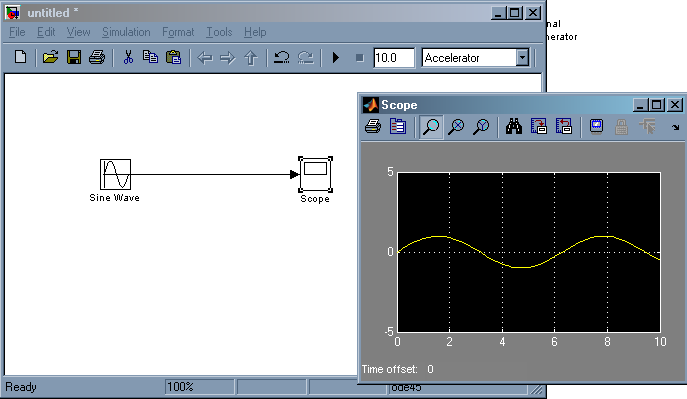Toggle the Zoom magnifier tool in Scope
Viewport: 687px width, 399px height.
(431, 127)
